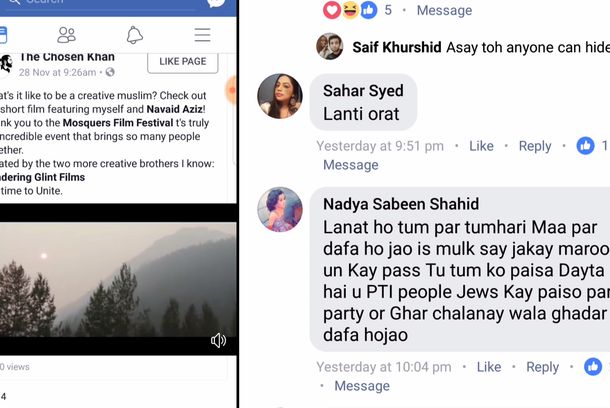
Task: Click the LIKE PAGE button
Action: [183, 61]
